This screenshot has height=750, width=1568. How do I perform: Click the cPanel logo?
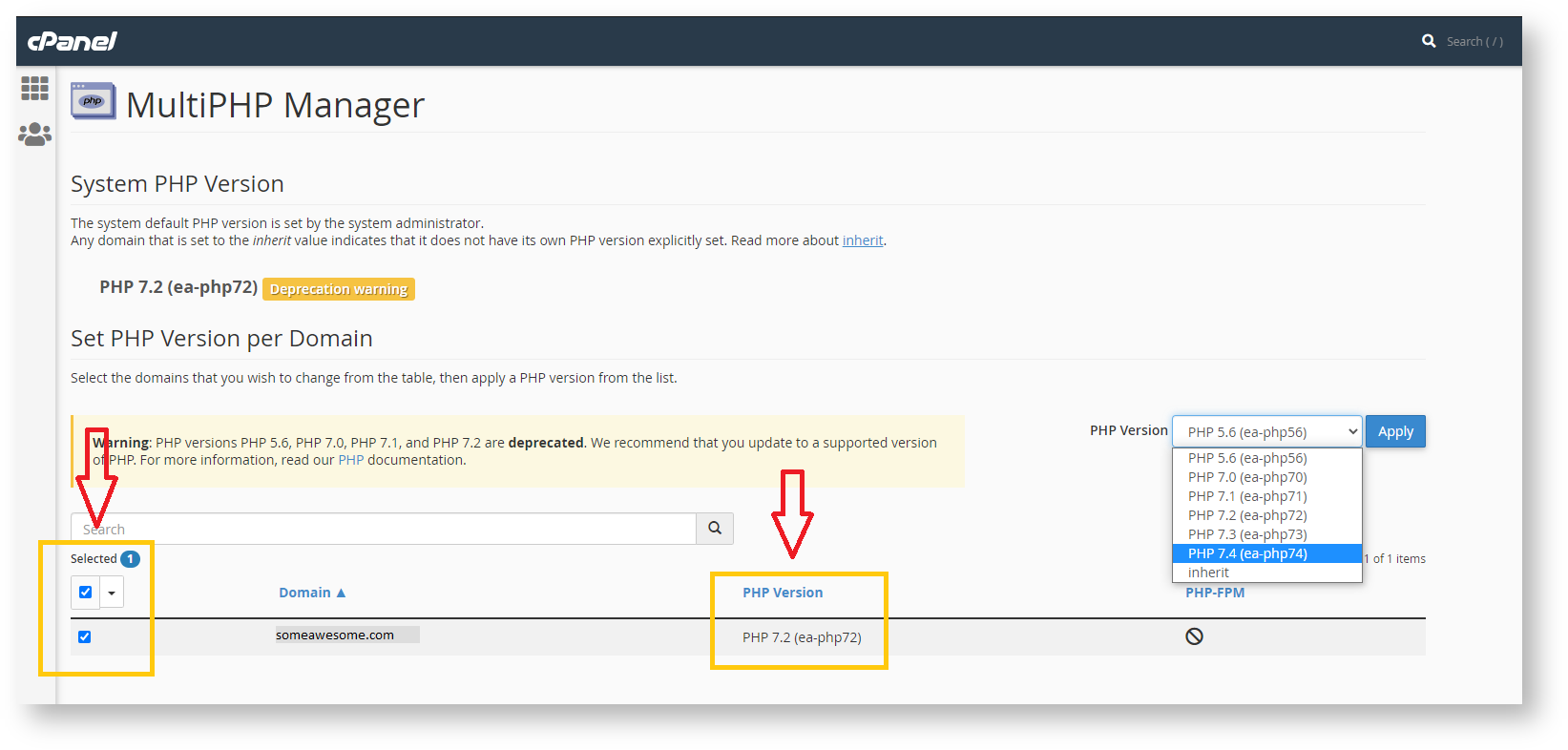73,41
